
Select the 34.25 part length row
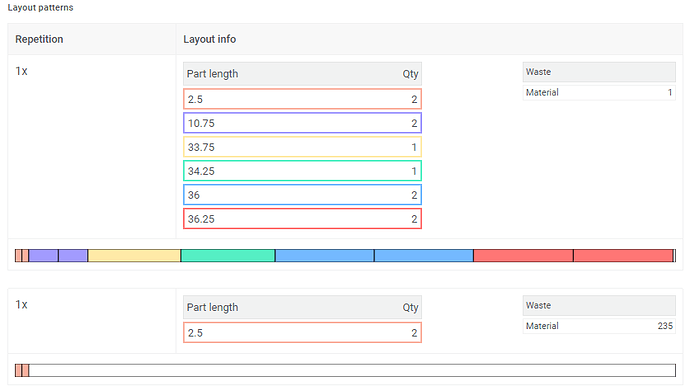[302, 171]
